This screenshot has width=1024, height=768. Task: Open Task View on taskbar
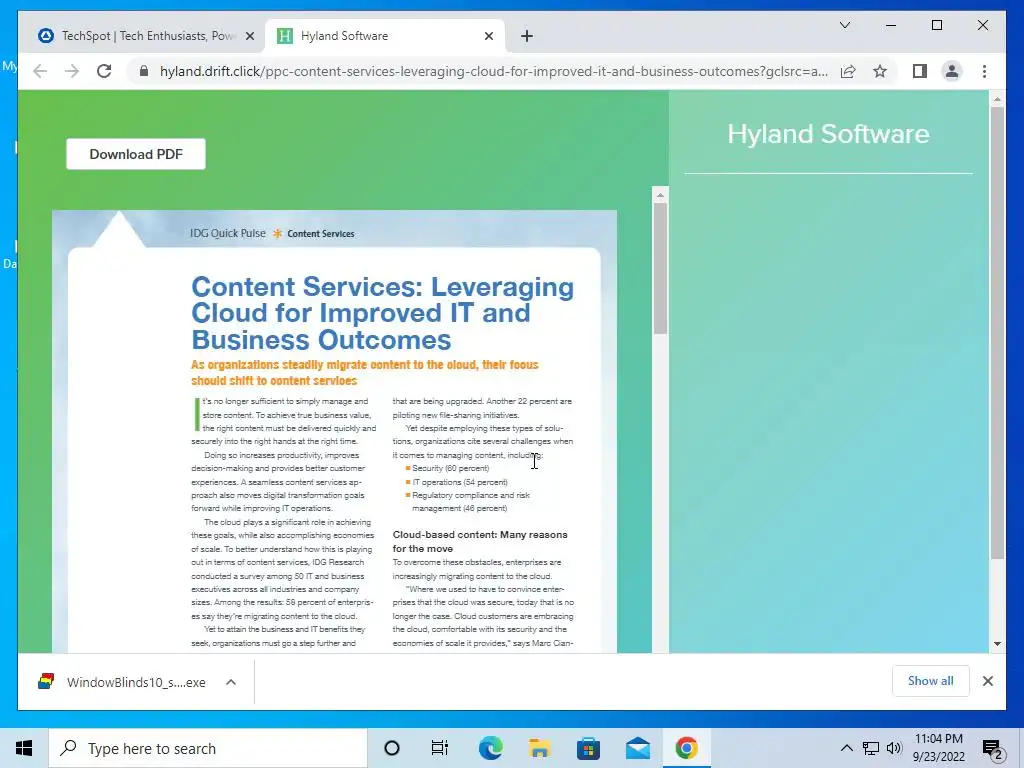tap(440, 748)
